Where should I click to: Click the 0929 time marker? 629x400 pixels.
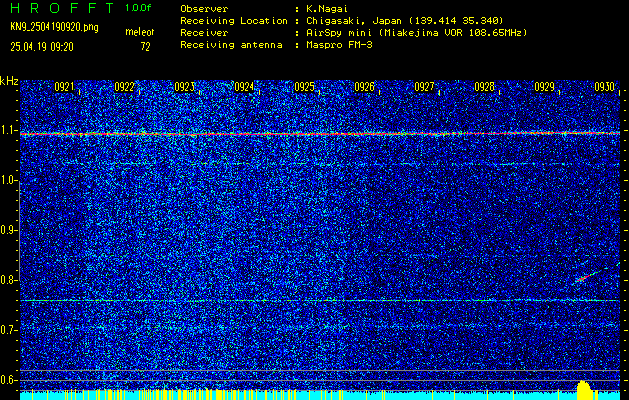pyautogui.click(x=545, y=87)
